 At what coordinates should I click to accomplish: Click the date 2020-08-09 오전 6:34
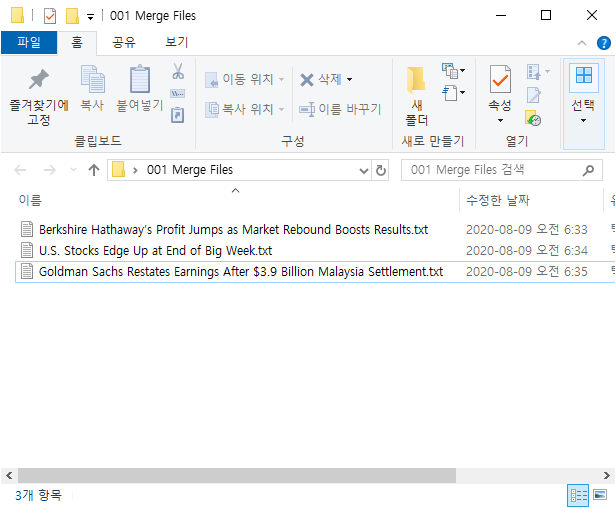point(527,251)
